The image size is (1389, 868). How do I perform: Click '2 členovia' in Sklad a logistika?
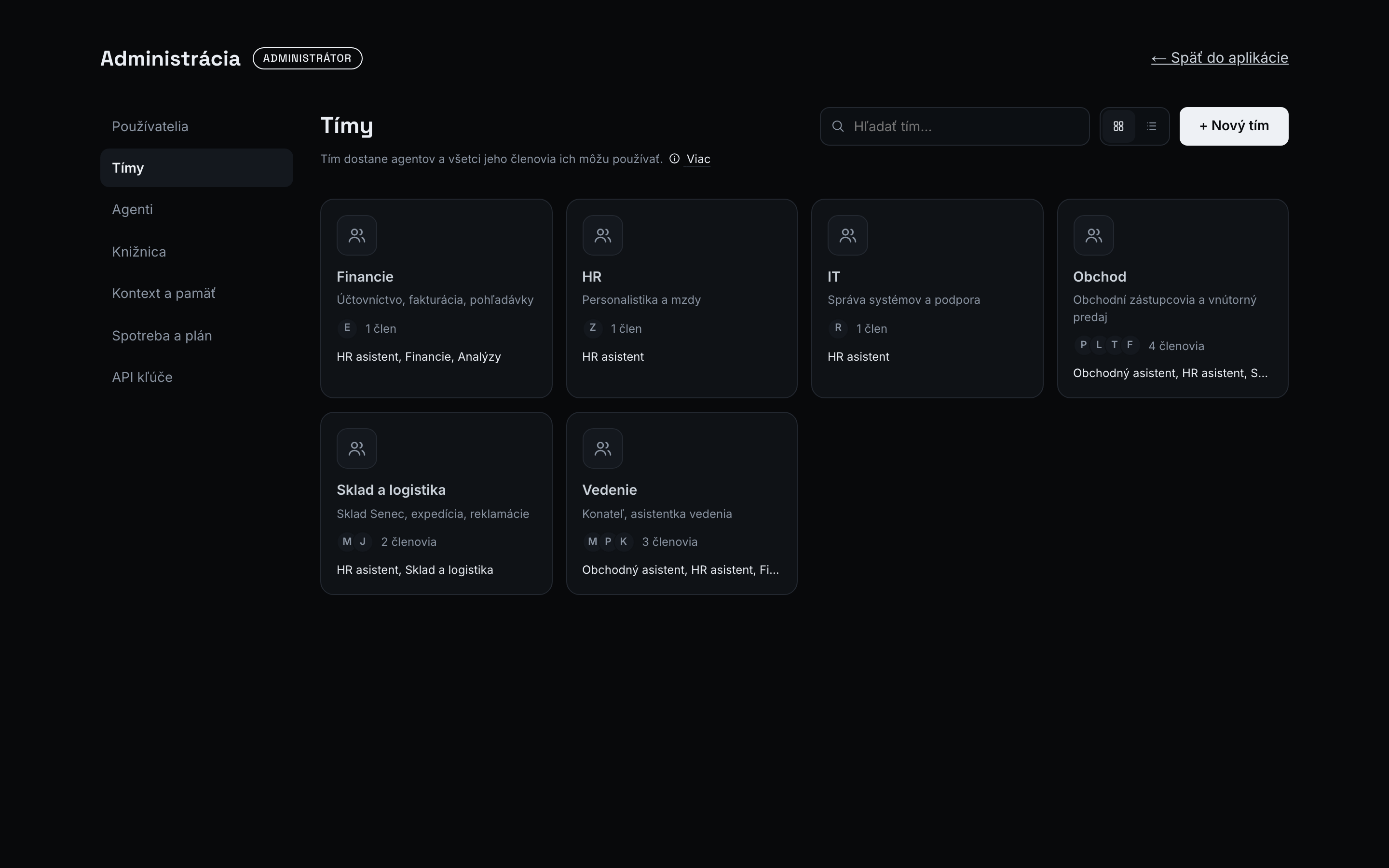tap(408, 542)
